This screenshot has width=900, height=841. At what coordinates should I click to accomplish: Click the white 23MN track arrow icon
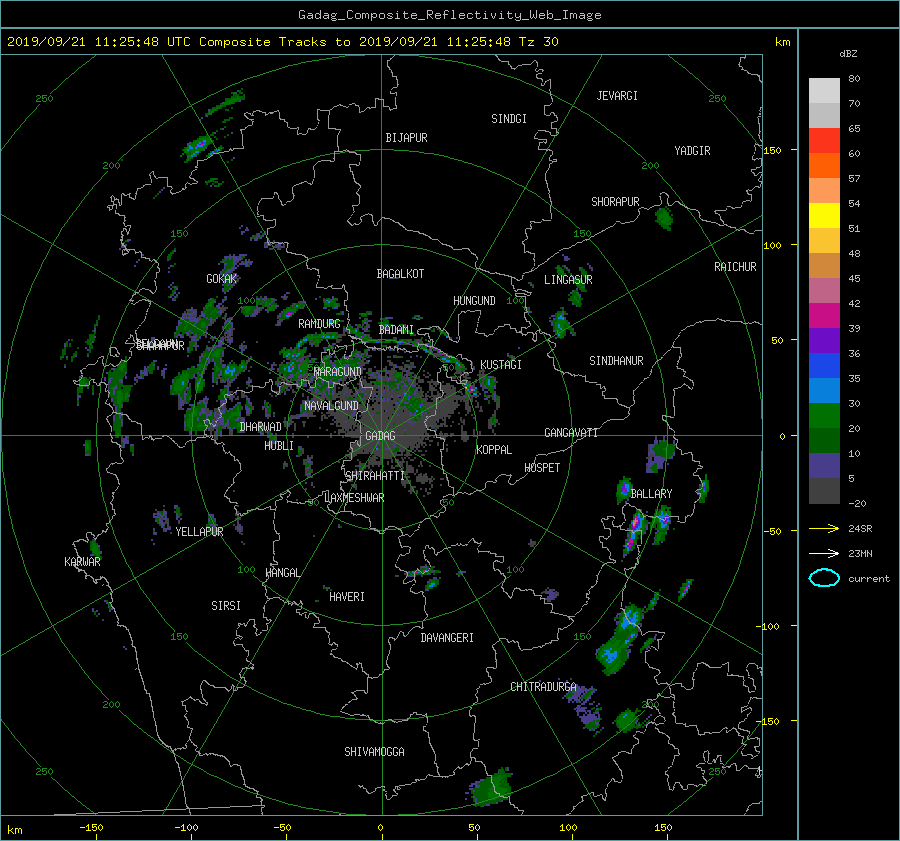pos(824,553)
